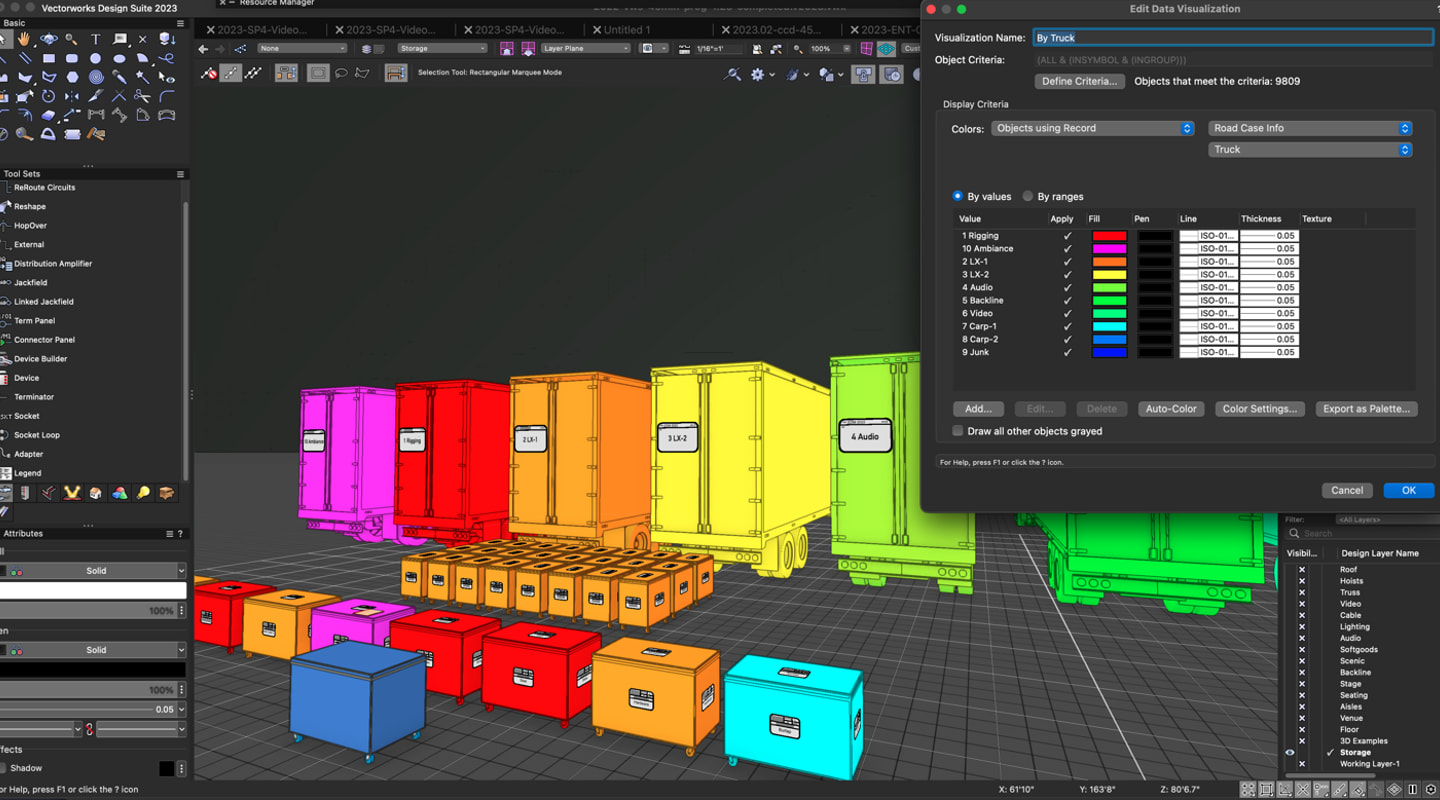The height and width of the screenshot is (800, 1440).
Task: Toggle Apply checkmark for 4 Audio
Action: coord(1067,288)
